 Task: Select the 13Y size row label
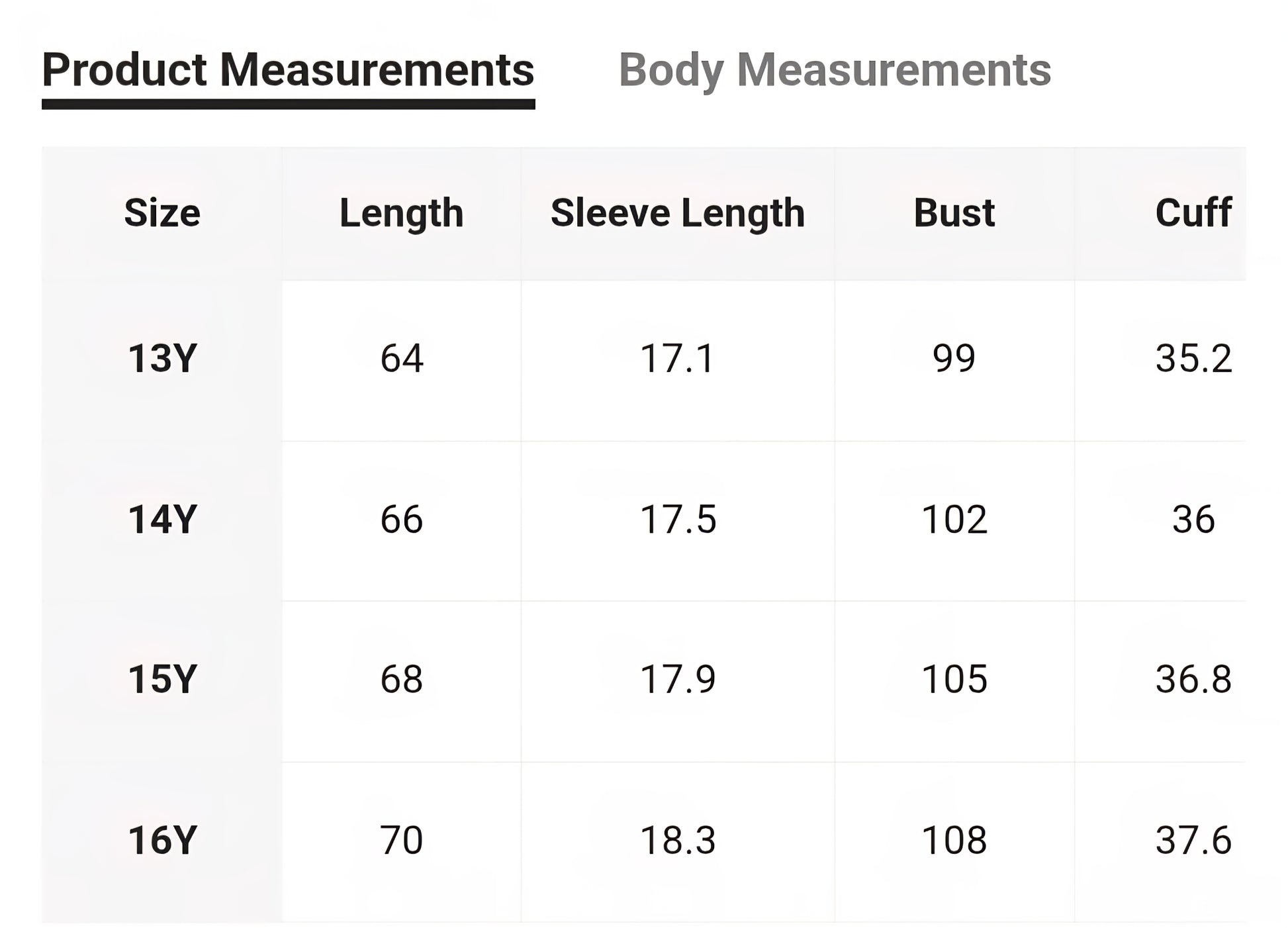[162, 359]
